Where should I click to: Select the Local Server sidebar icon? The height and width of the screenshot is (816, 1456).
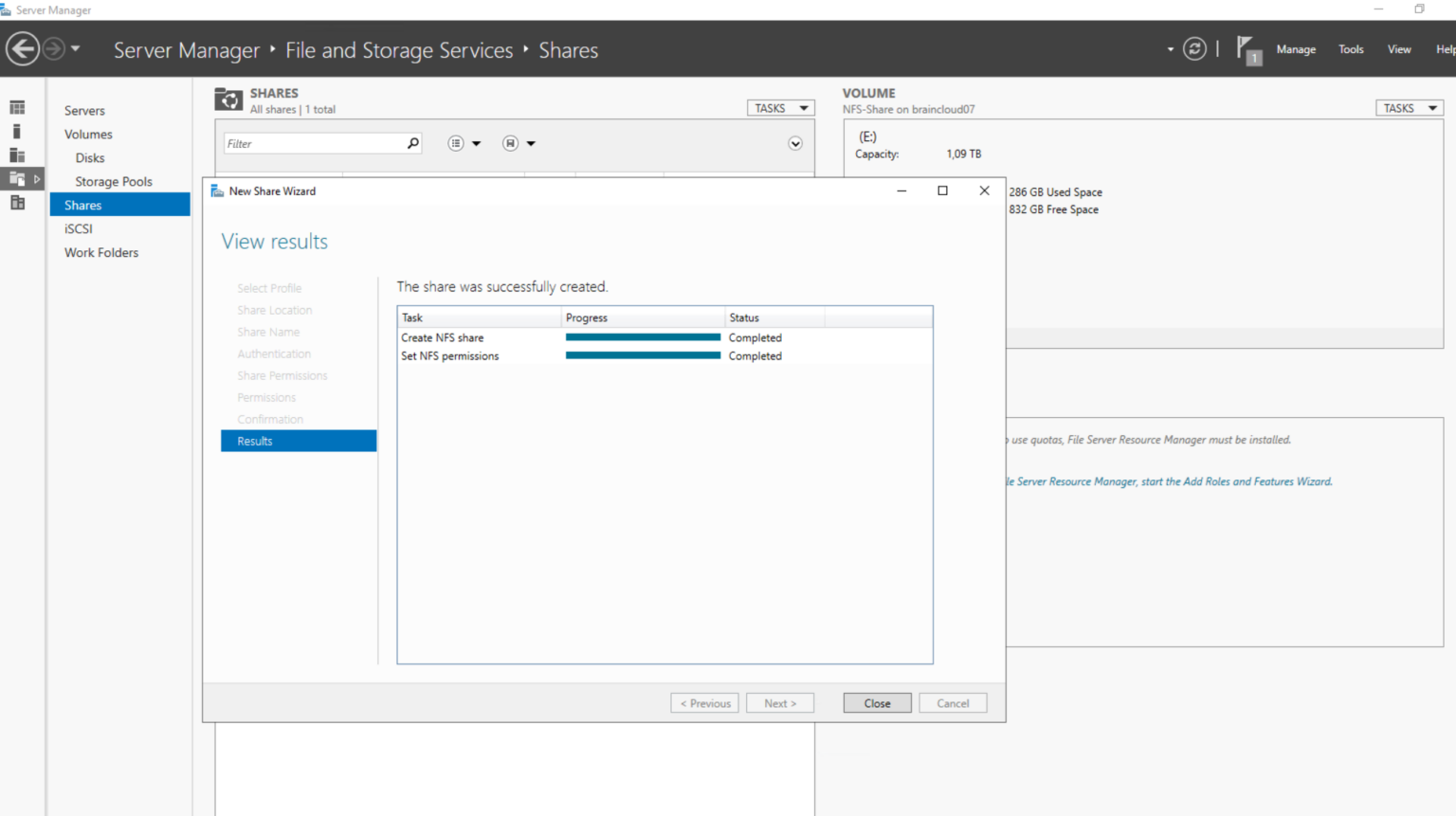click(x=17, y=131)
